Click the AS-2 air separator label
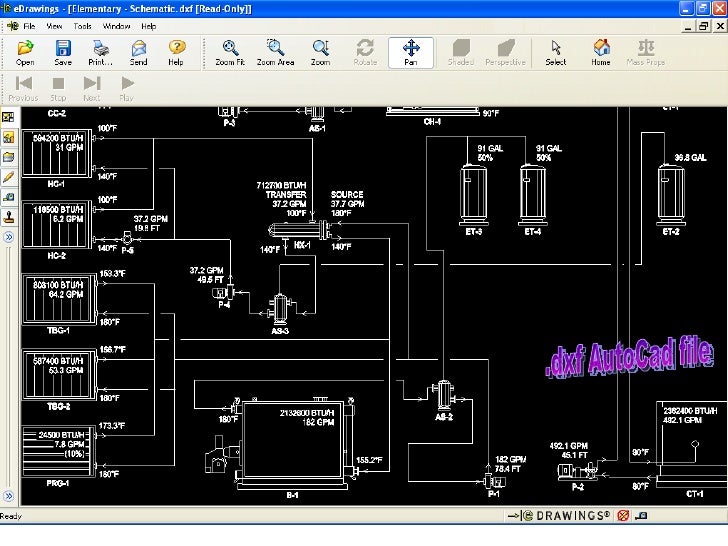 pos(444,417)
